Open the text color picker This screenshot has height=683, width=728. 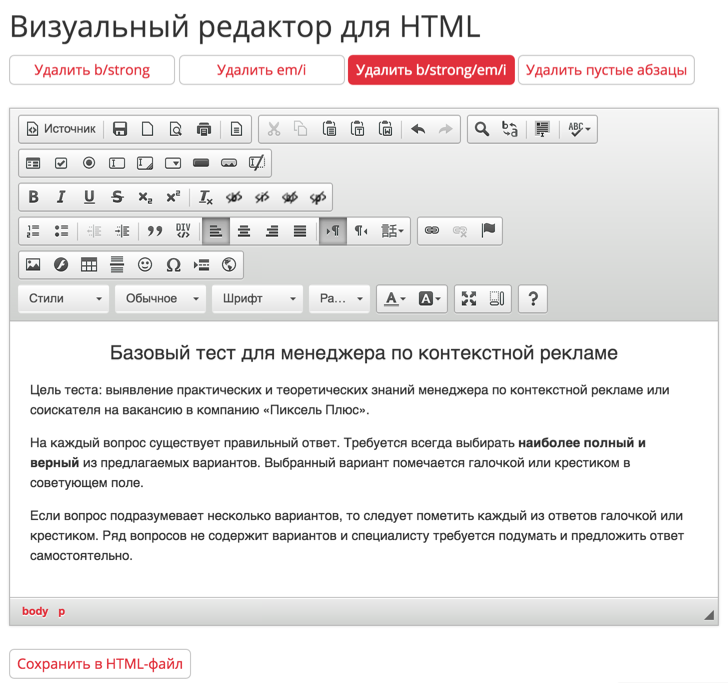(395, 299)
